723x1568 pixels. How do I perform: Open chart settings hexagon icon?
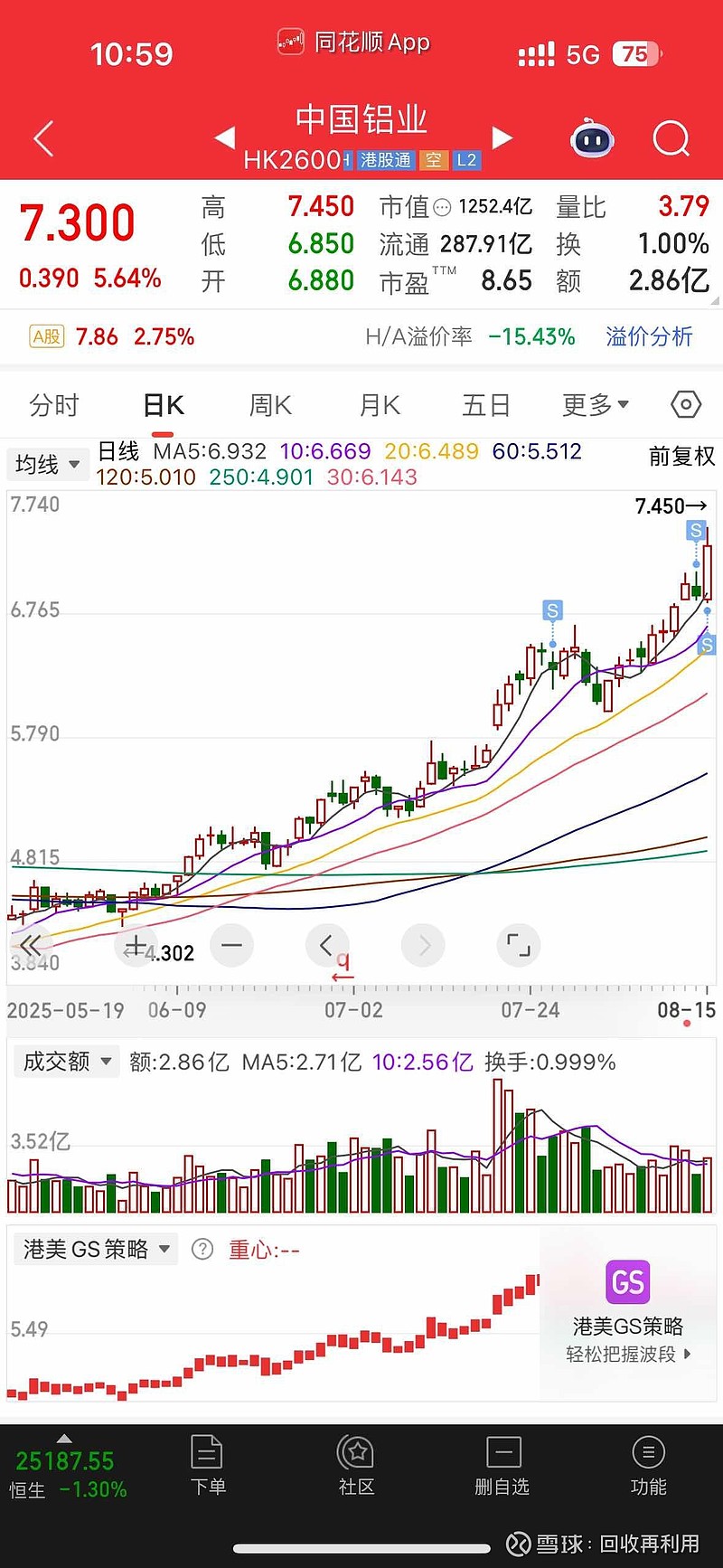(x=686, y=404)
